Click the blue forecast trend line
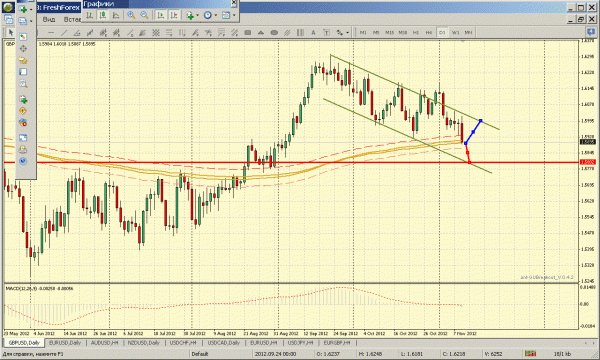Screen dimensions: 600x360 (x=473, y=132)
